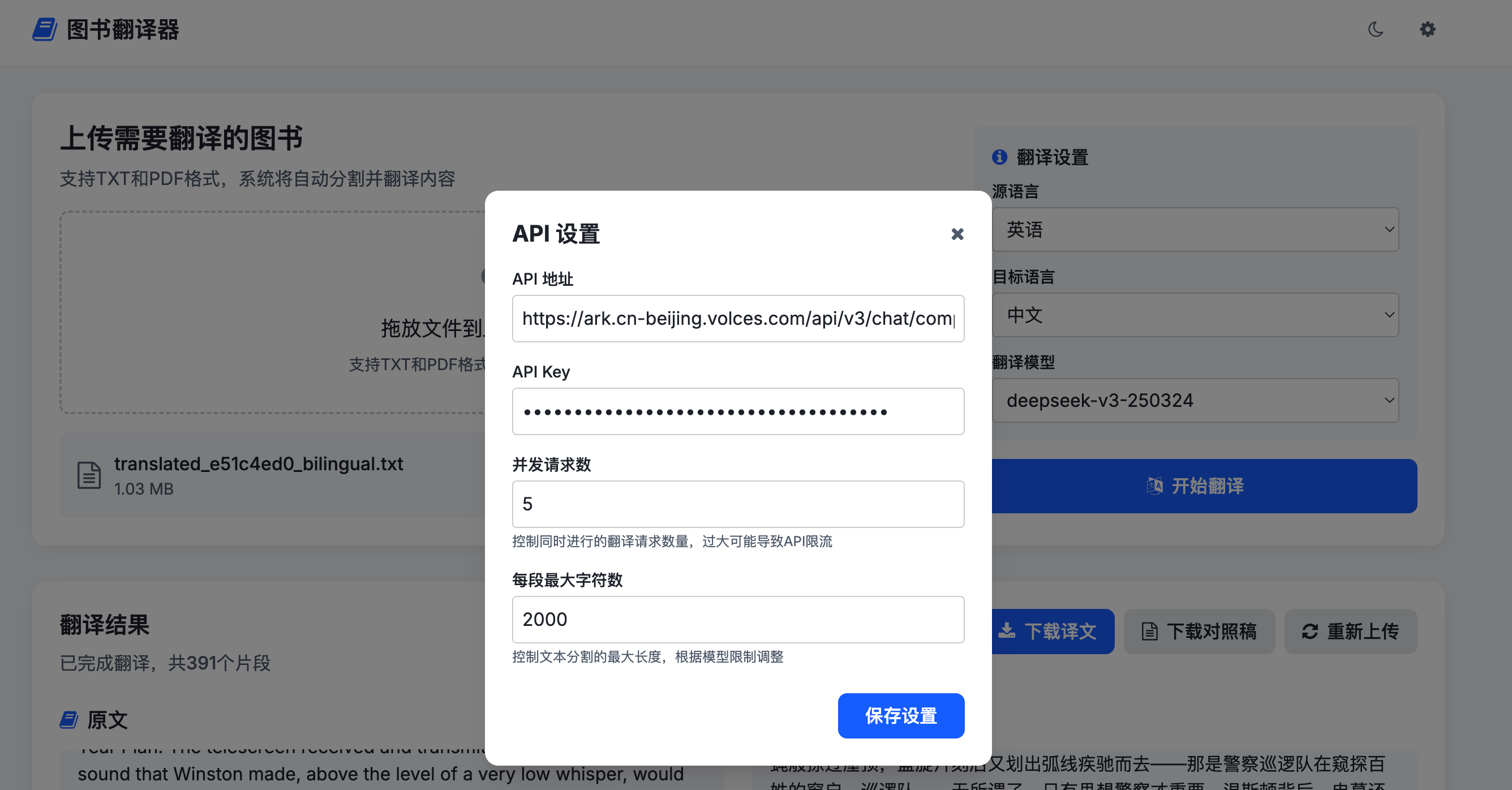This screenshot has width=1512, height=790.
Task: Click the 图书翻译器 app title
Action: (x=123, y=29)
